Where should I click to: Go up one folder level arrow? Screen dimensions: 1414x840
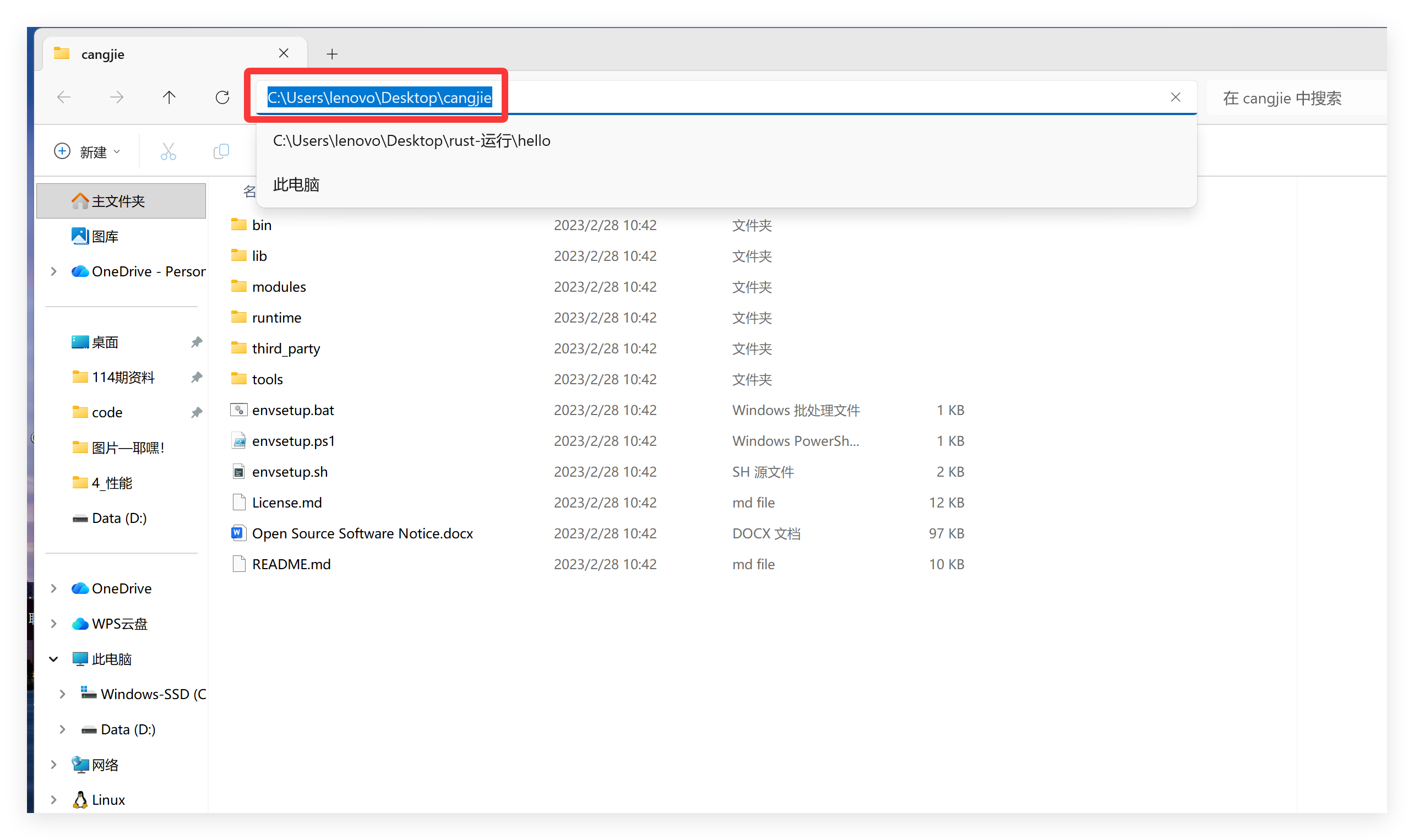pyautogui.click(x=168, y=97)
